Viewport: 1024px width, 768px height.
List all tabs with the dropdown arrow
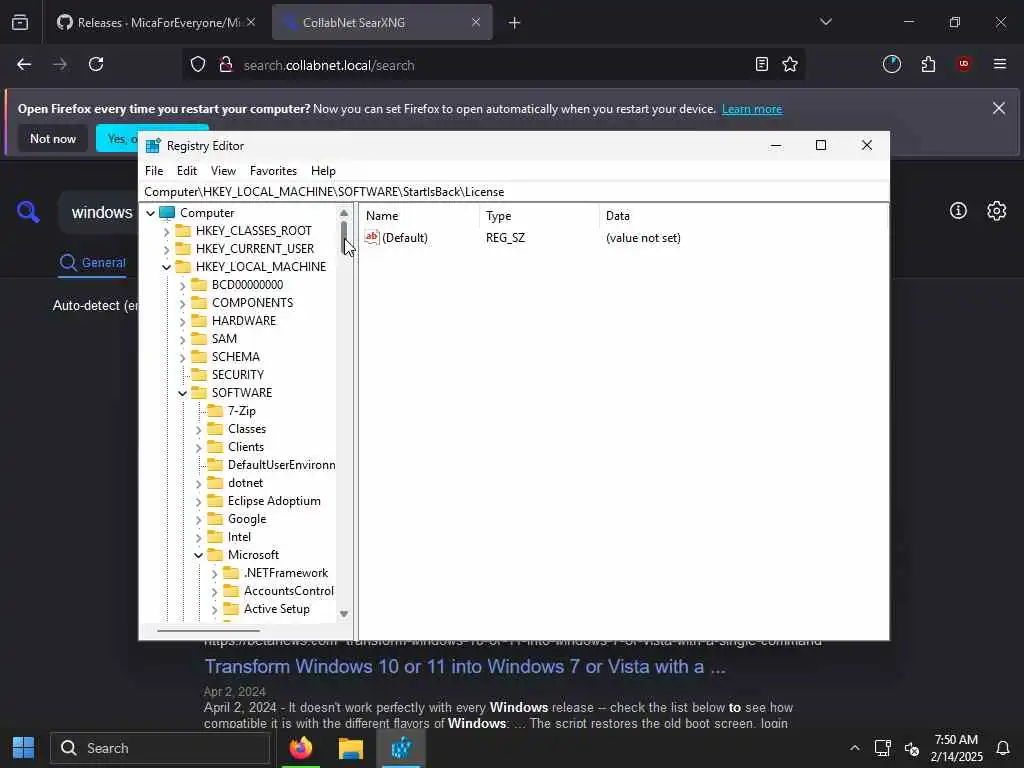click(x=826, y=22)
